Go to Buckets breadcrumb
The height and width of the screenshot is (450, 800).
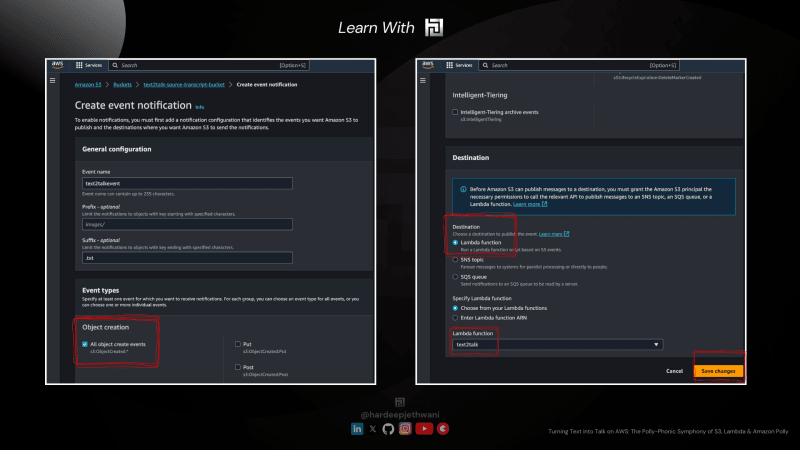tap(122, 85)
